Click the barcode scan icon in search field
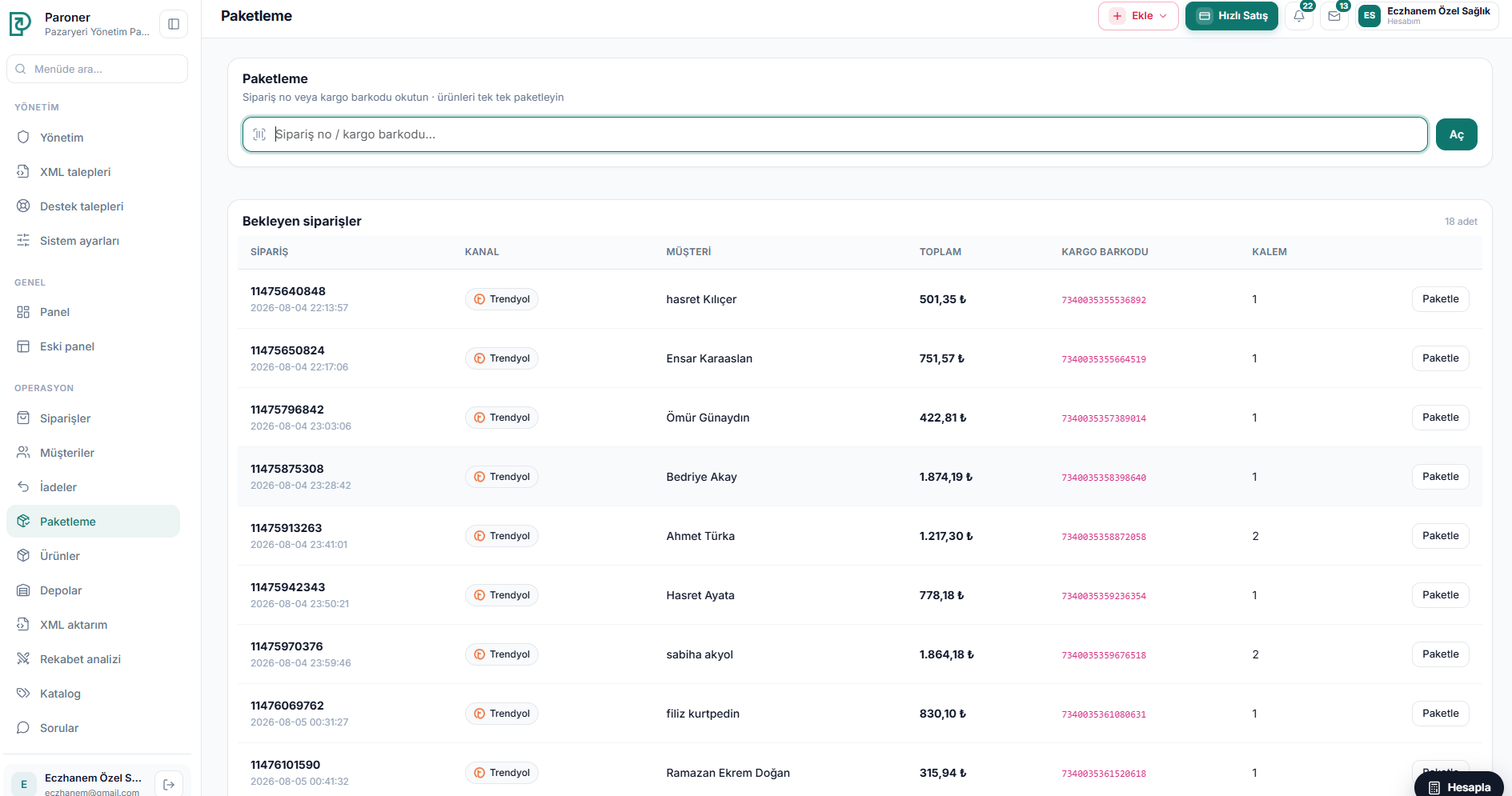Screen dimensions: 1512x796 pyautogui.click(x=259, y=134)
